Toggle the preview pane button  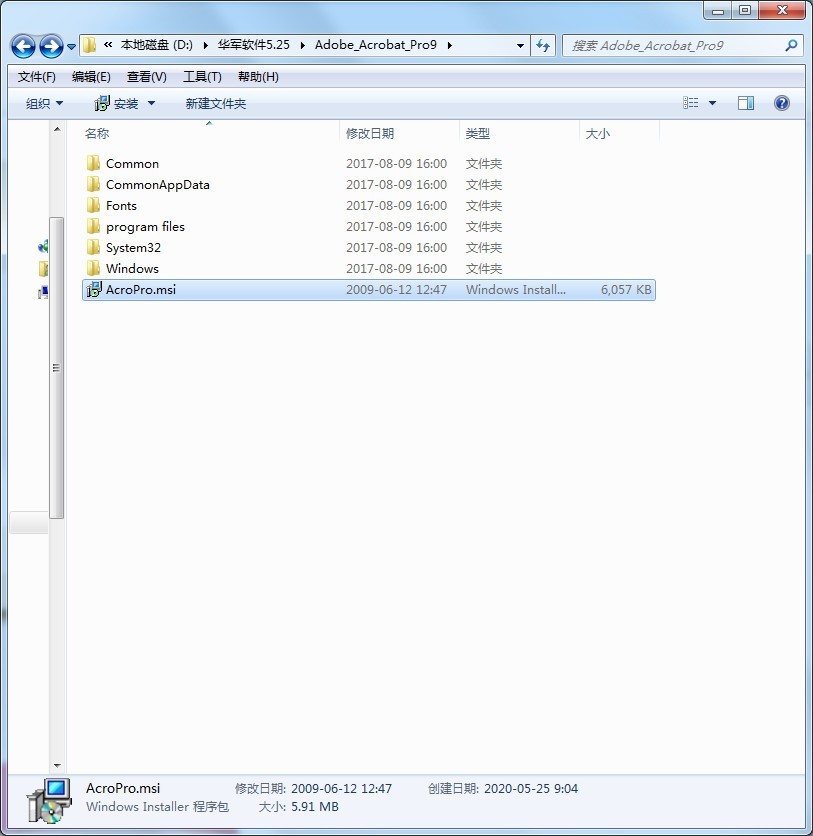[x=745, y=102]
